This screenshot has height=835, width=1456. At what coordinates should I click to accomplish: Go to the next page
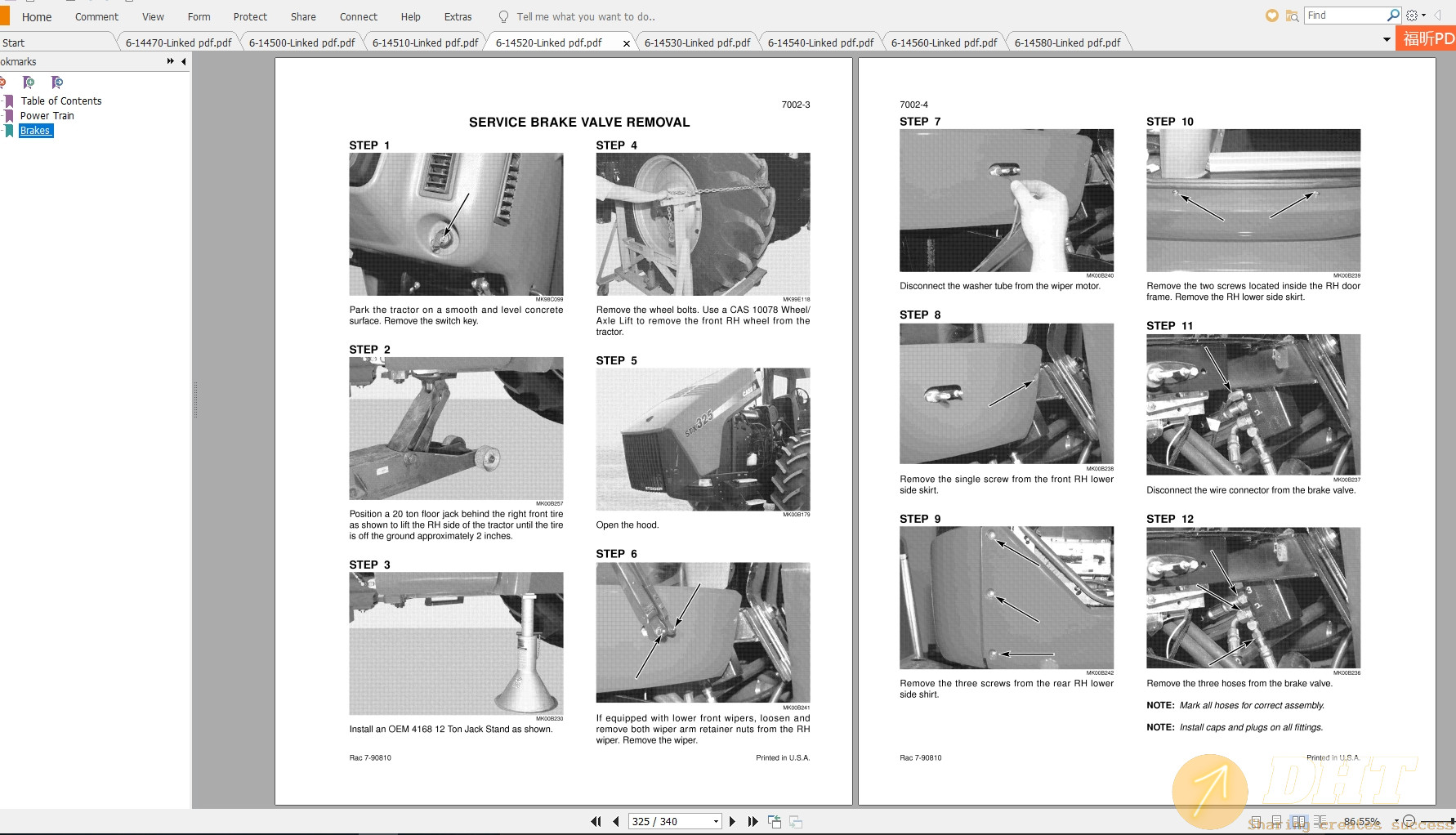coord(732,822)
